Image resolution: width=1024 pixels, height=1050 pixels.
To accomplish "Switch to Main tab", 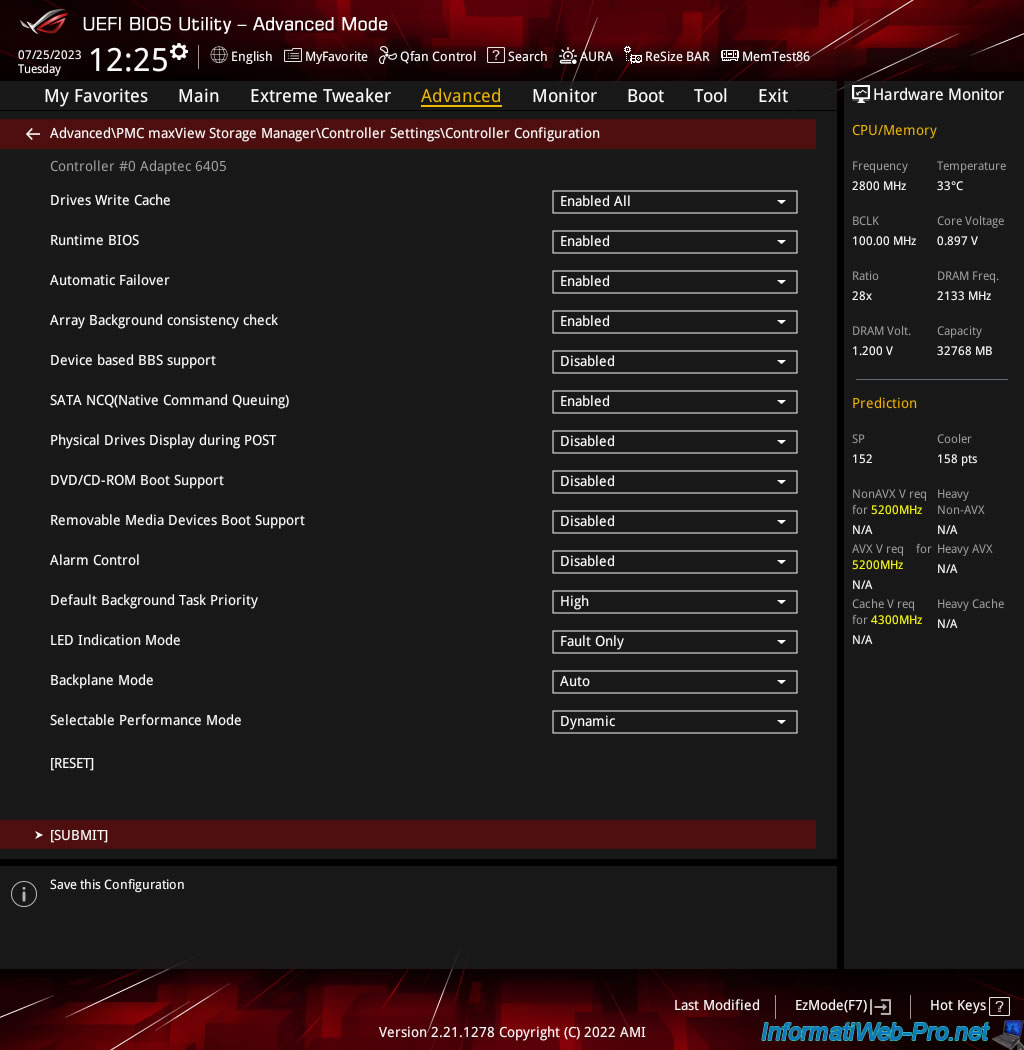I will [x=198, y=96].
